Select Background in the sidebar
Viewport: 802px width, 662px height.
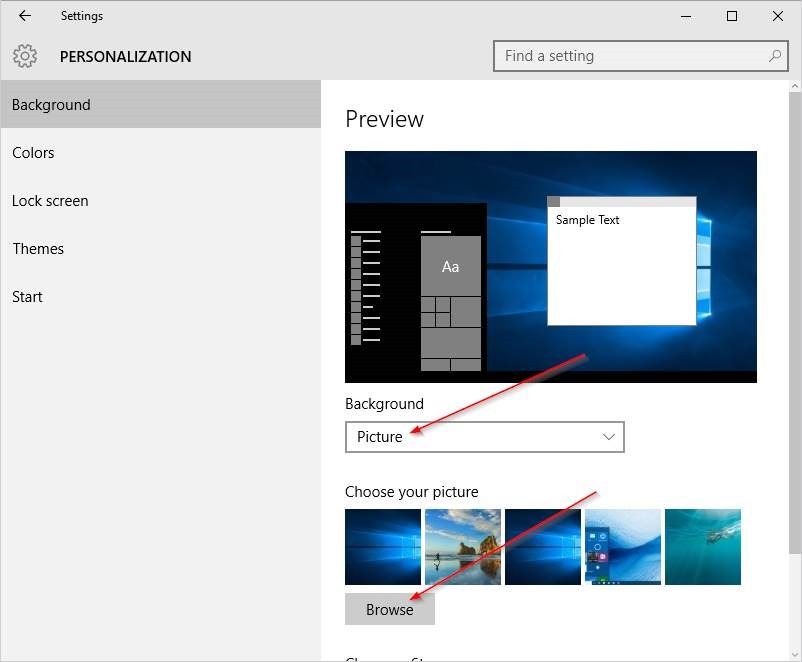tap(50, 104)
